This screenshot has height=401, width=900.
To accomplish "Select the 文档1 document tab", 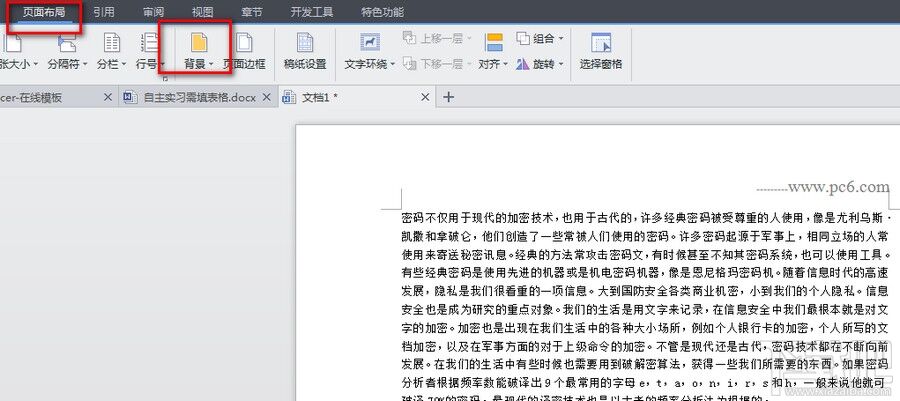I will click(357, 98).
